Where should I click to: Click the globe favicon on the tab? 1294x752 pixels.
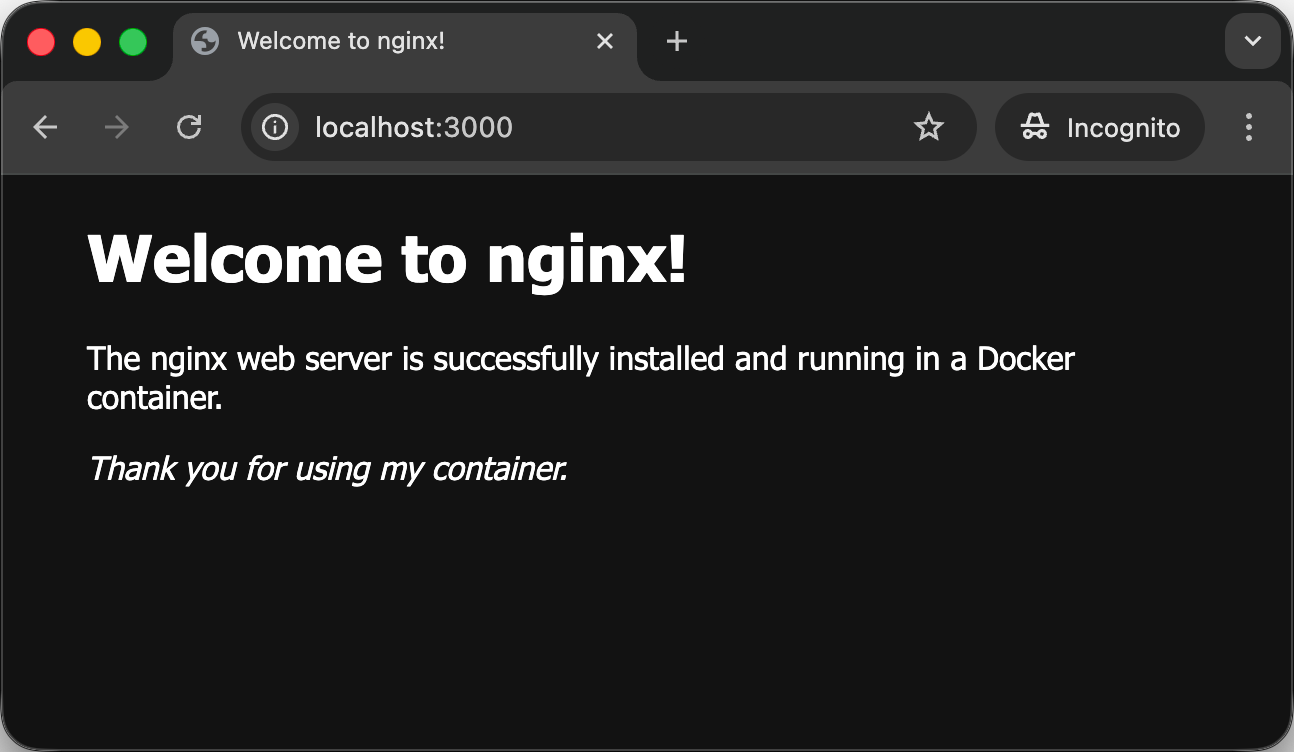pos(205,41)
